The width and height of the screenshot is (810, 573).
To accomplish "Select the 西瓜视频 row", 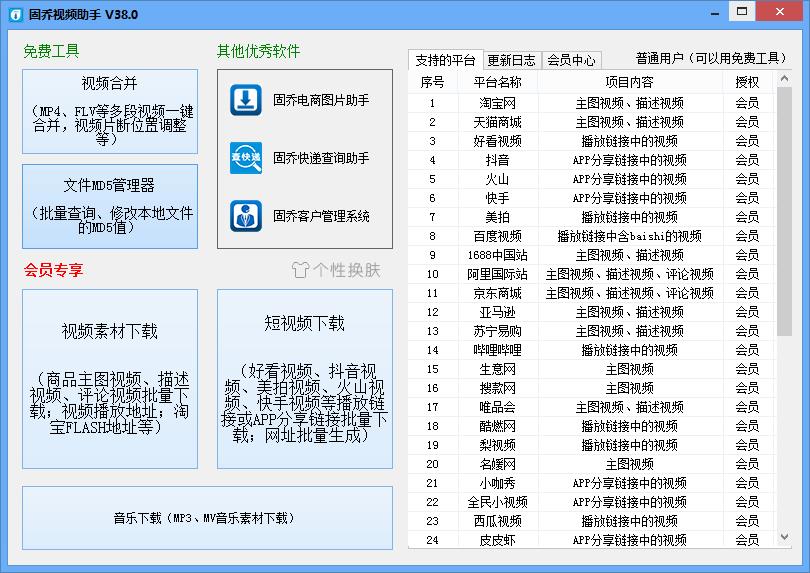I will tap(592, 521).
